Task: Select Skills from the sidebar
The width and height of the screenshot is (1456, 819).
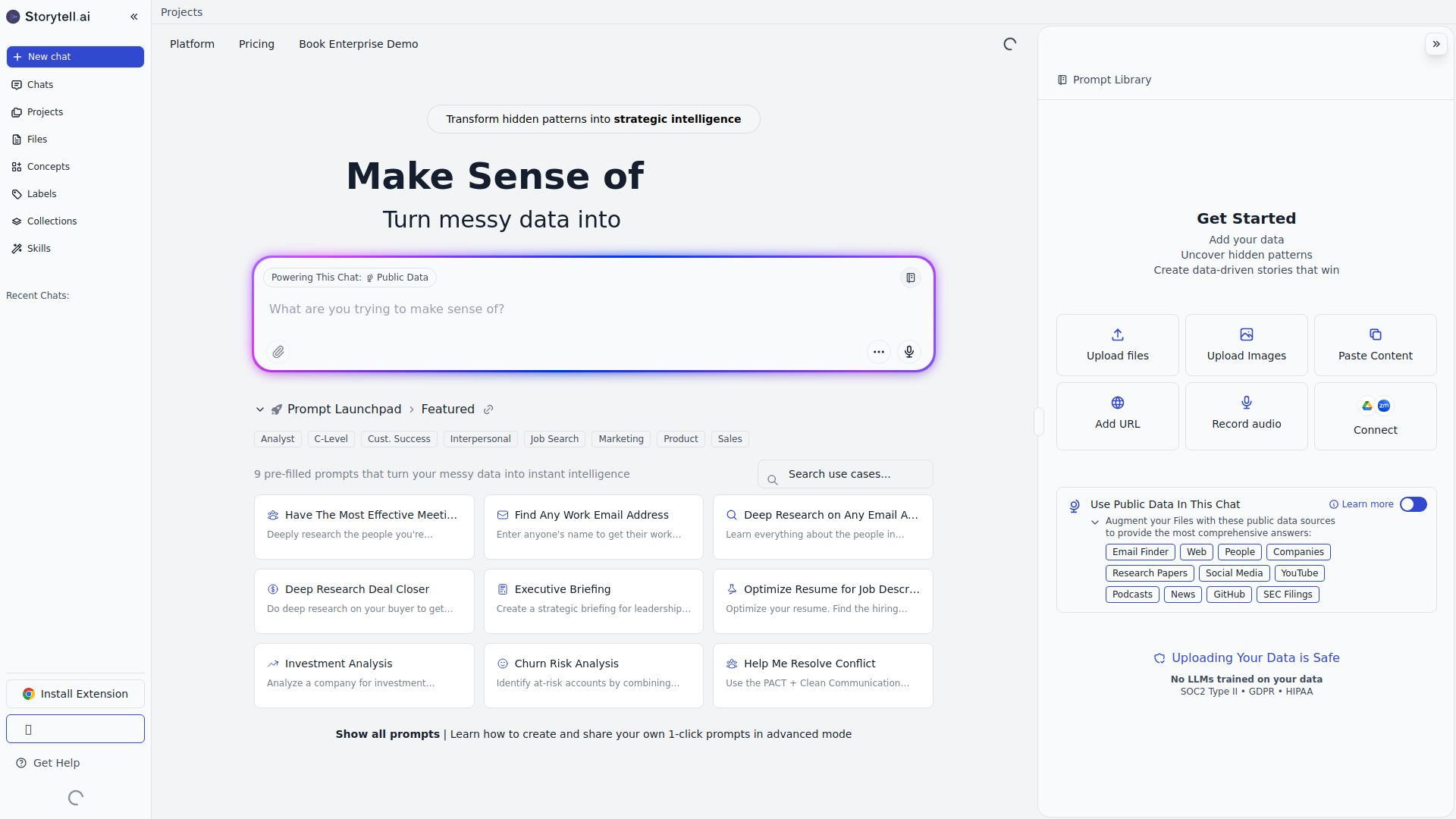Action: (39, 248)
